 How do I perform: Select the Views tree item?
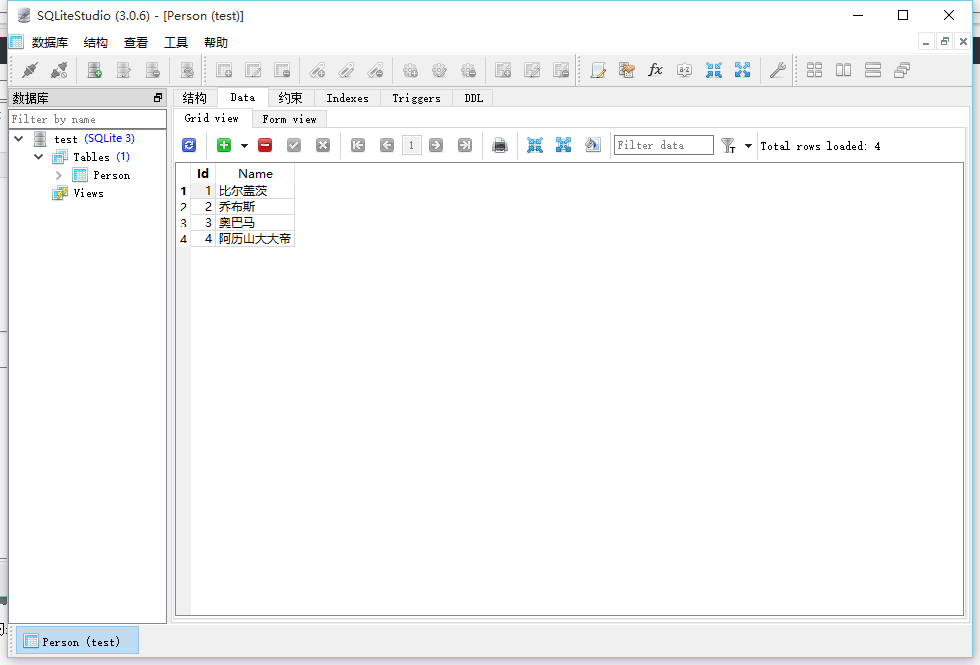[89, 193]
